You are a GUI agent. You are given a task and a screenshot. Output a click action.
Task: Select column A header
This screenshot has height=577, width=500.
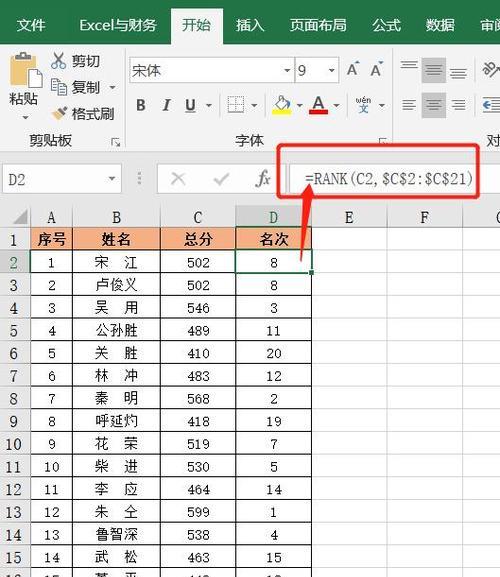[52, 217]
